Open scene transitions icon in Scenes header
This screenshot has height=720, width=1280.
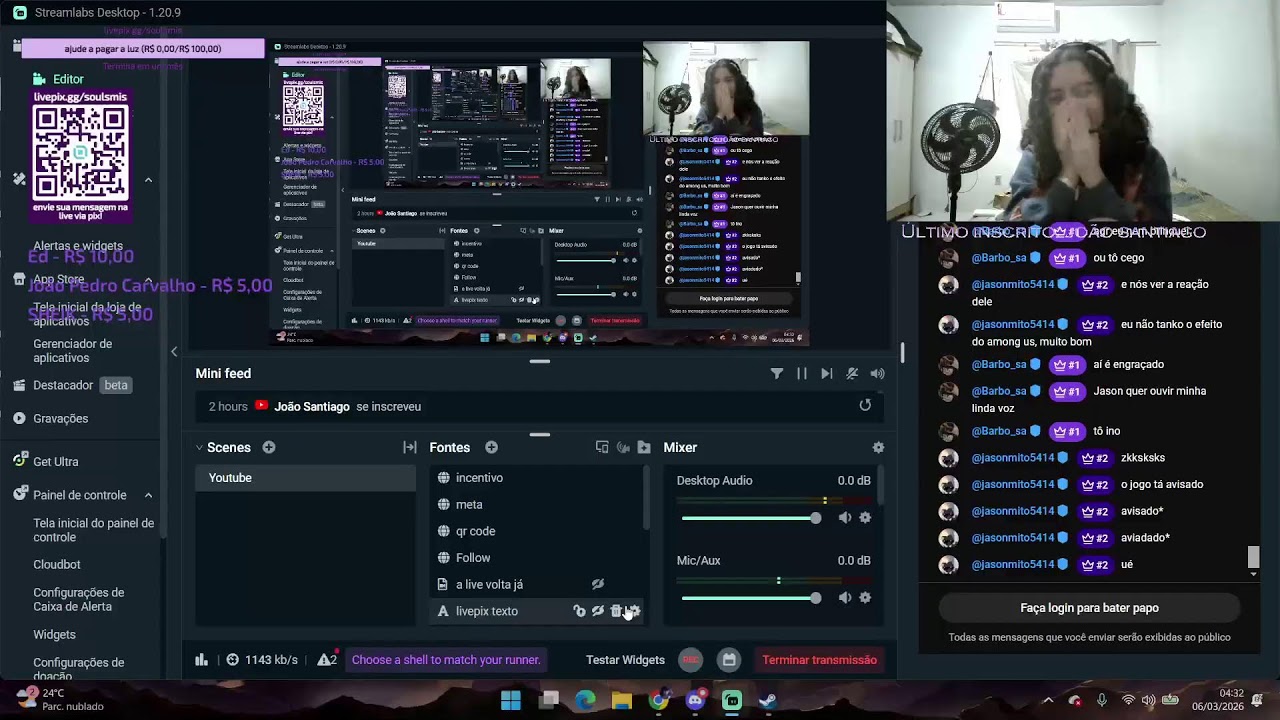[x=410, y=447]
